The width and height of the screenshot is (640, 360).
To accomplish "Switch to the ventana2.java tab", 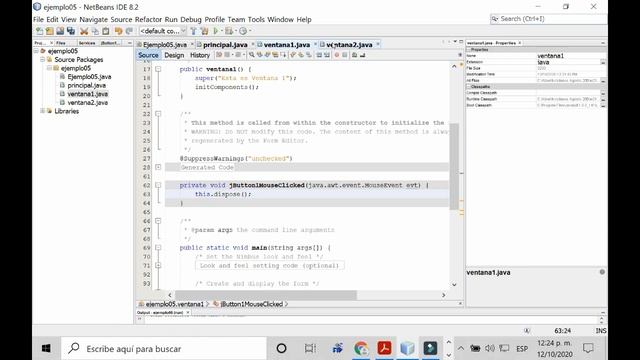I will (349, 44).
